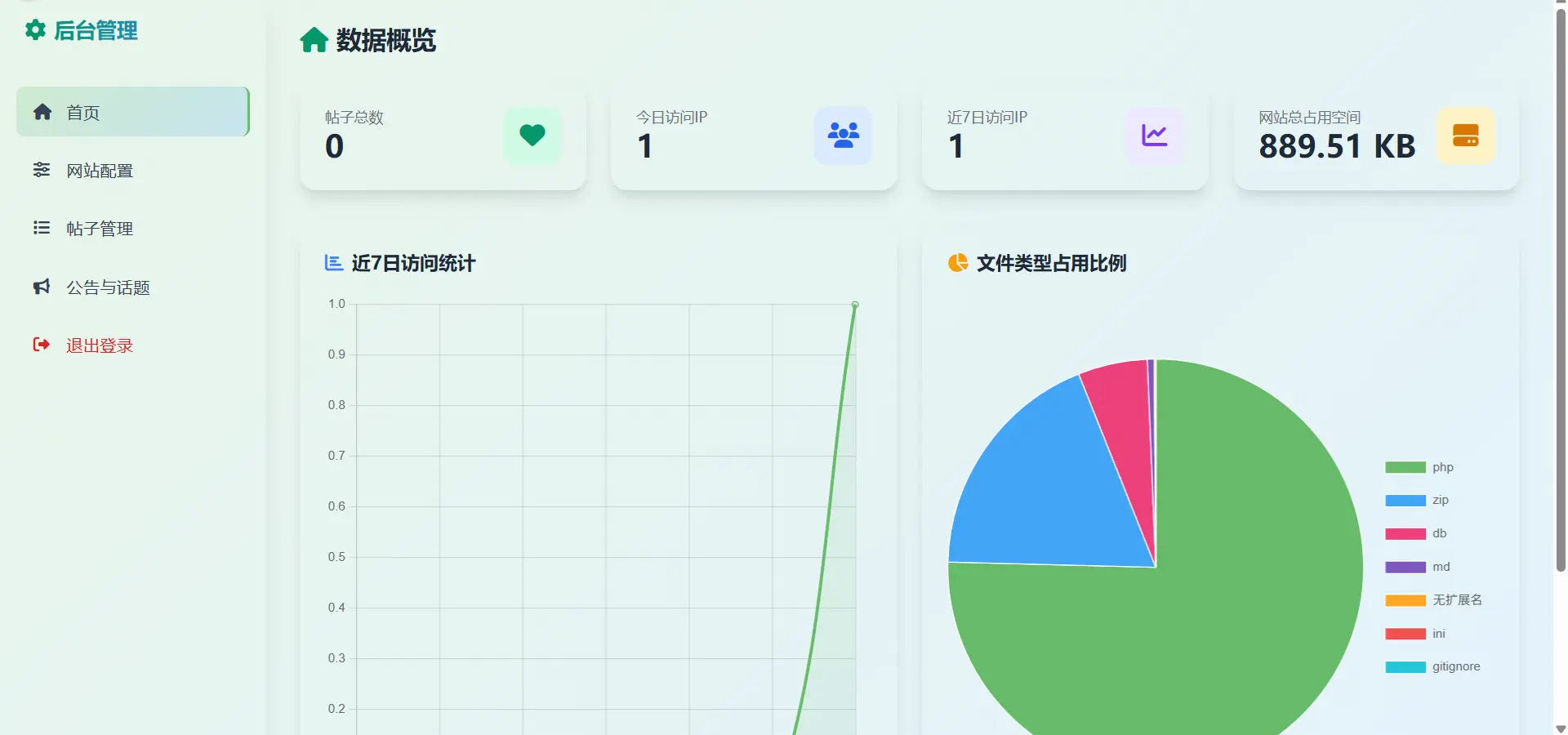Select 公告与话题 in the sidebar
The width and height of the screenshot is (1568, 735).
pos(108,287)
